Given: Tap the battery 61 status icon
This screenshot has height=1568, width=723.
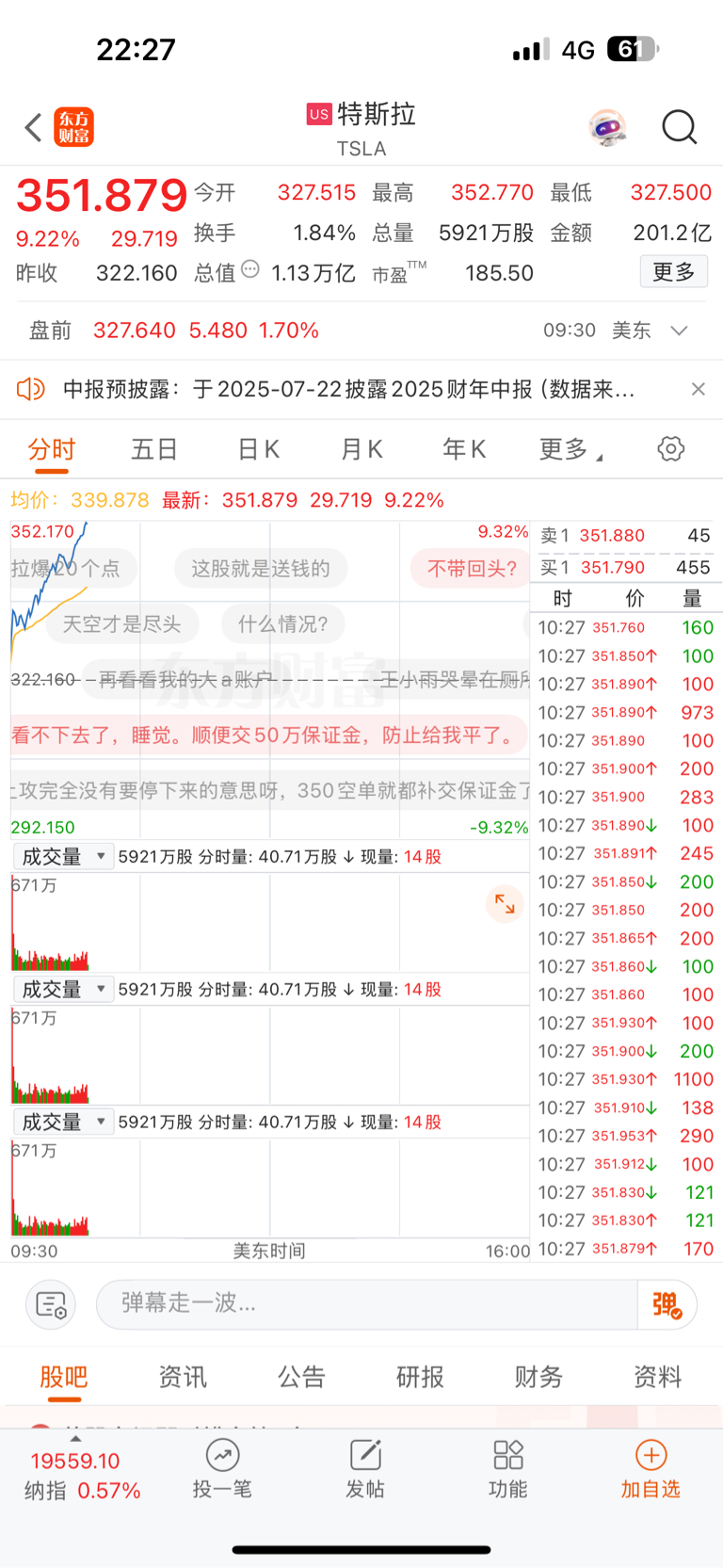Looking at the screenshot, I should point(633,49).
